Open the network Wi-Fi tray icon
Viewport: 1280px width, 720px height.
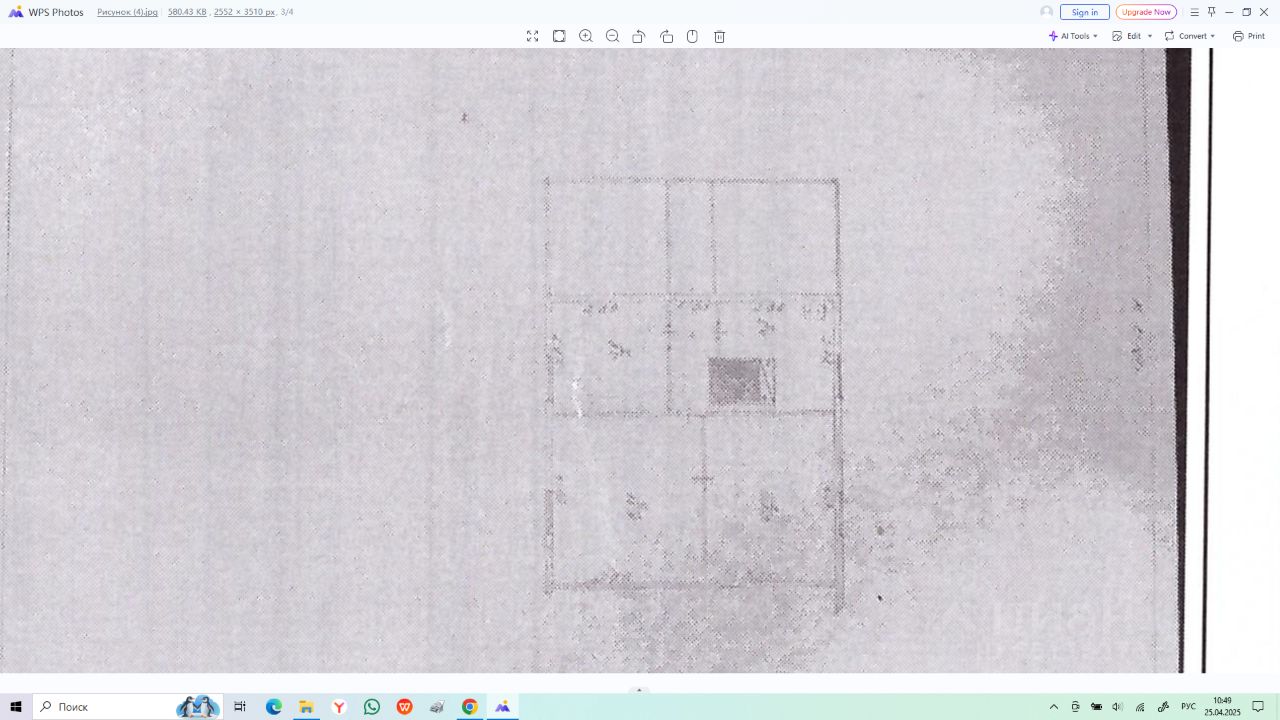click(1140, 707)
